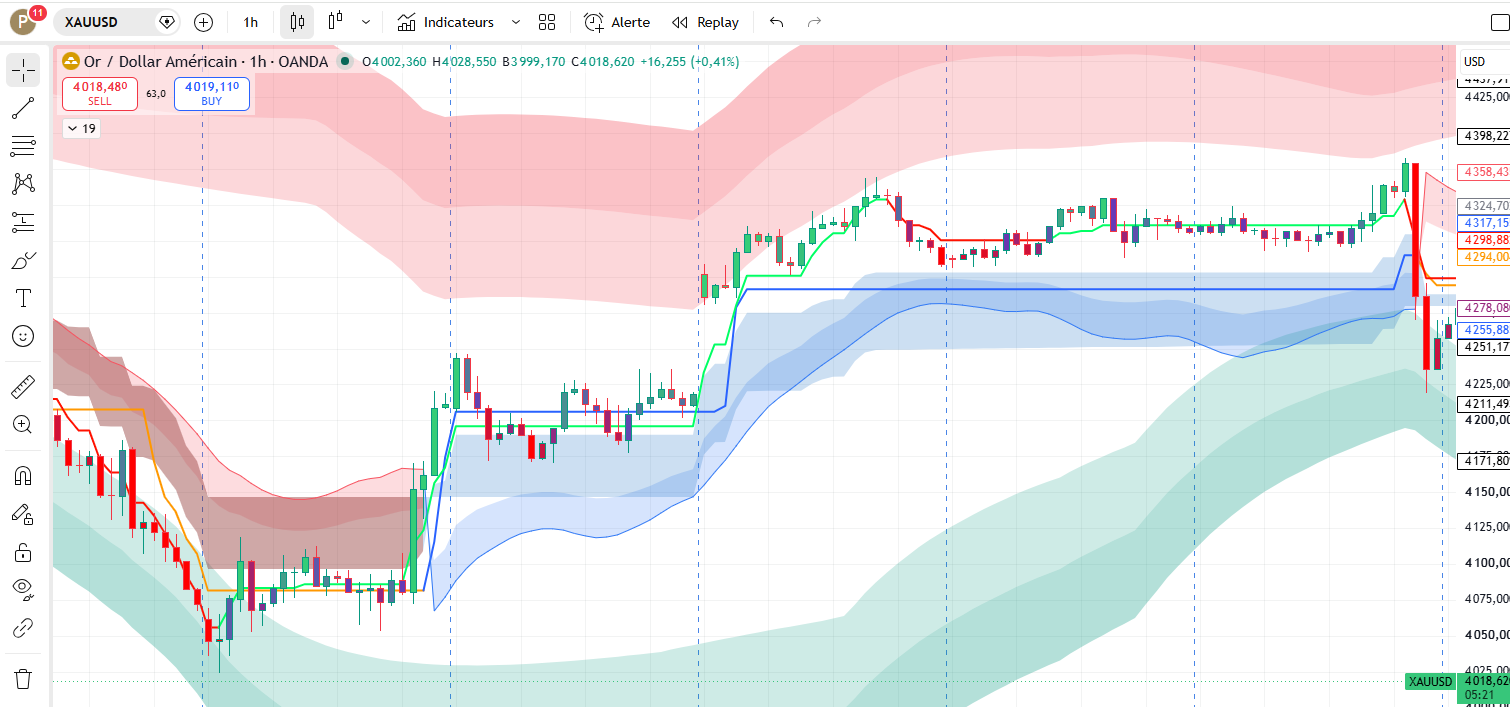Expand the 19 indicators legend chevron
The width and height of the screenshot is (1510, 707).
(x=81, y=128)
